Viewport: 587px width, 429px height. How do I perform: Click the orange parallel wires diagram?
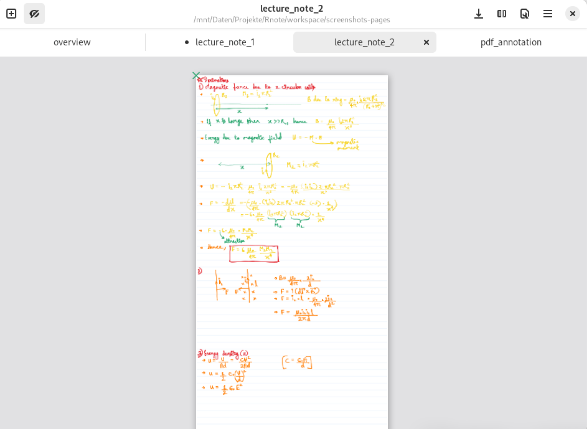pyautogui.click(x=236, y=286)
